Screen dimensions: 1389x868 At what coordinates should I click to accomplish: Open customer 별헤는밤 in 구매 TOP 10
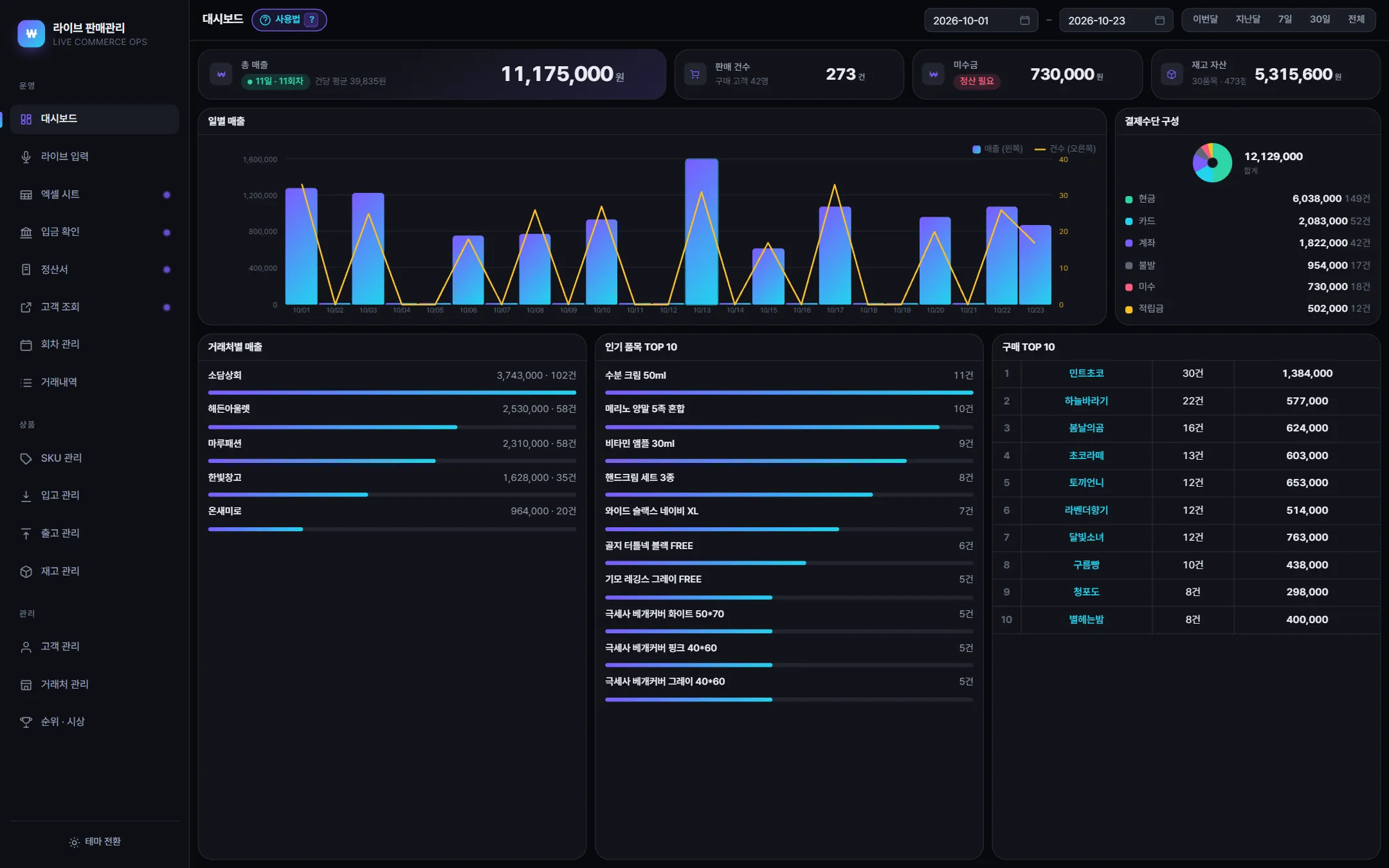click(x=1086, y=620)
